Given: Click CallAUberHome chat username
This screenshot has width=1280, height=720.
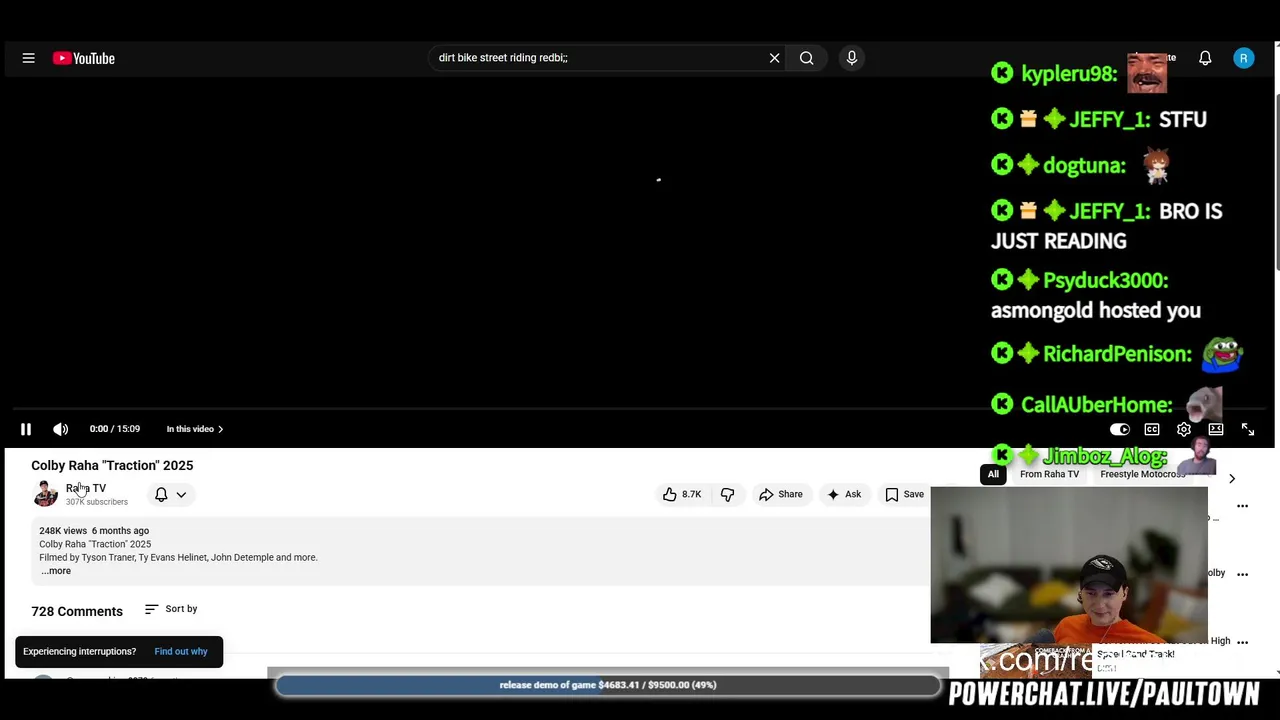Looking at the screenshot, I should click(1096, 405).
